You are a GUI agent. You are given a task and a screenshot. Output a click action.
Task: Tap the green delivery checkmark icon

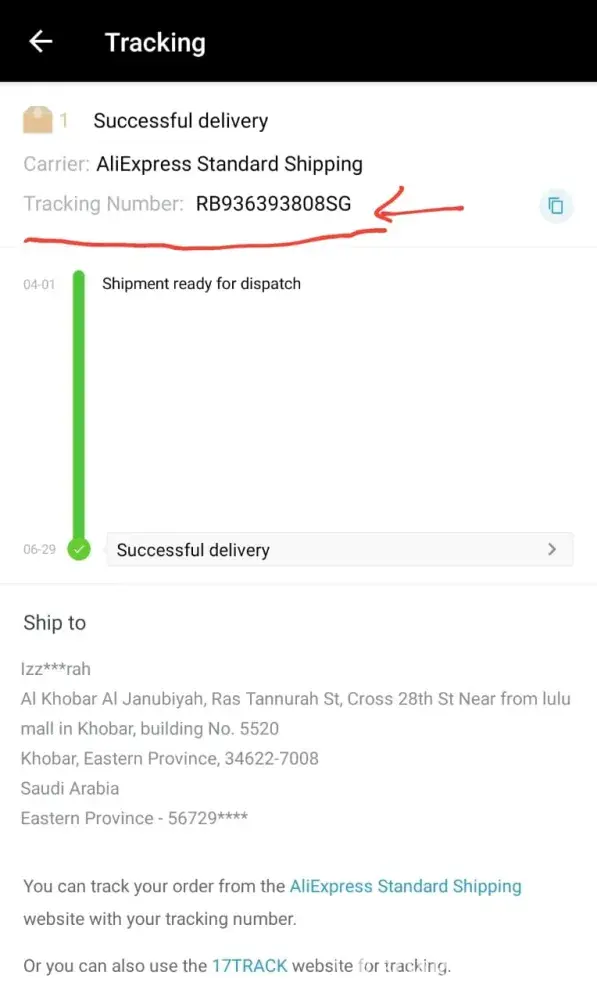point(79,549)
